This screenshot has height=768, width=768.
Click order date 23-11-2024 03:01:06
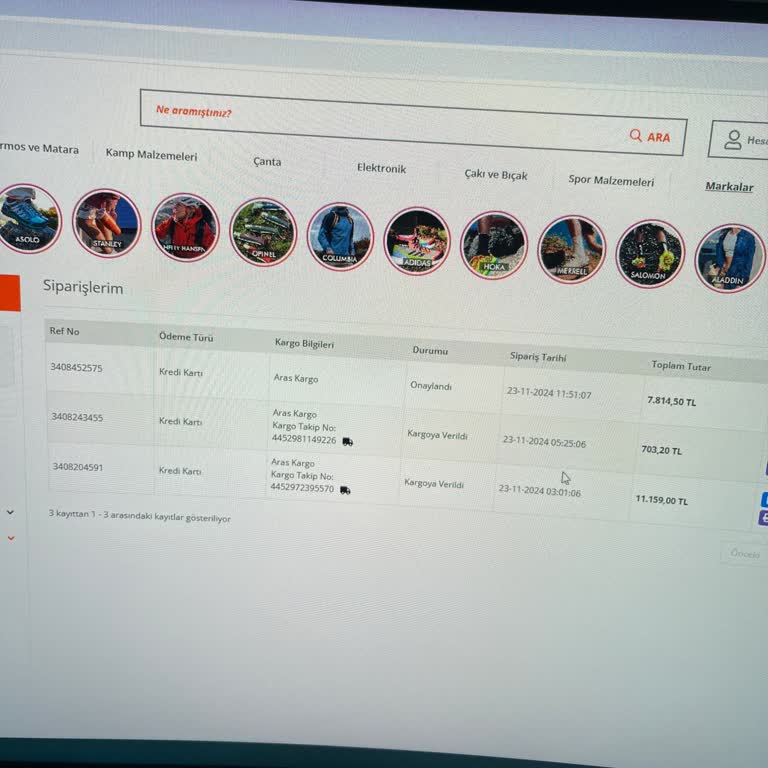coord(540,491)
